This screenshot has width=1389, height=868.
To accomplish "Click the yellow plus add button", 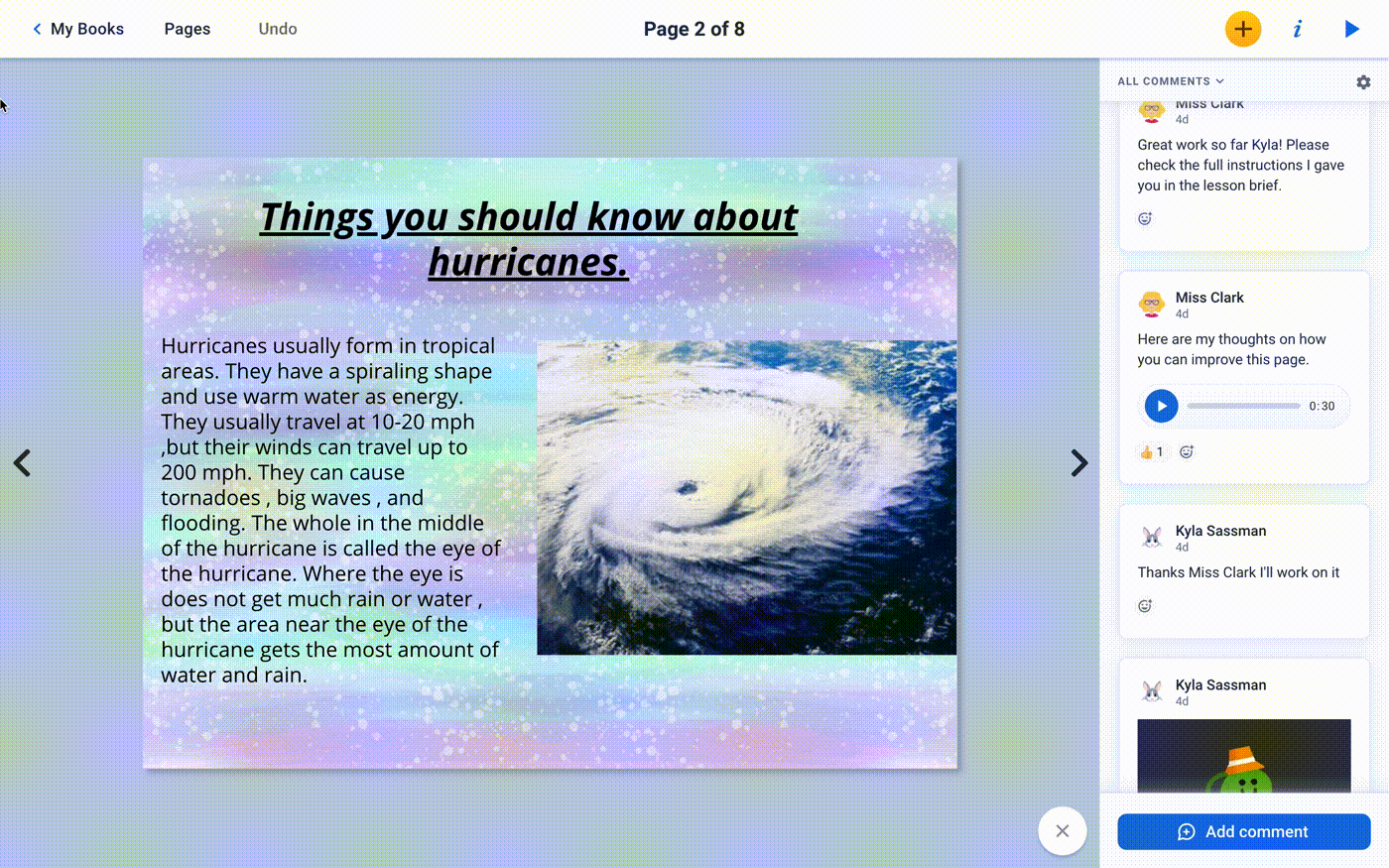I will point(1242,29).
